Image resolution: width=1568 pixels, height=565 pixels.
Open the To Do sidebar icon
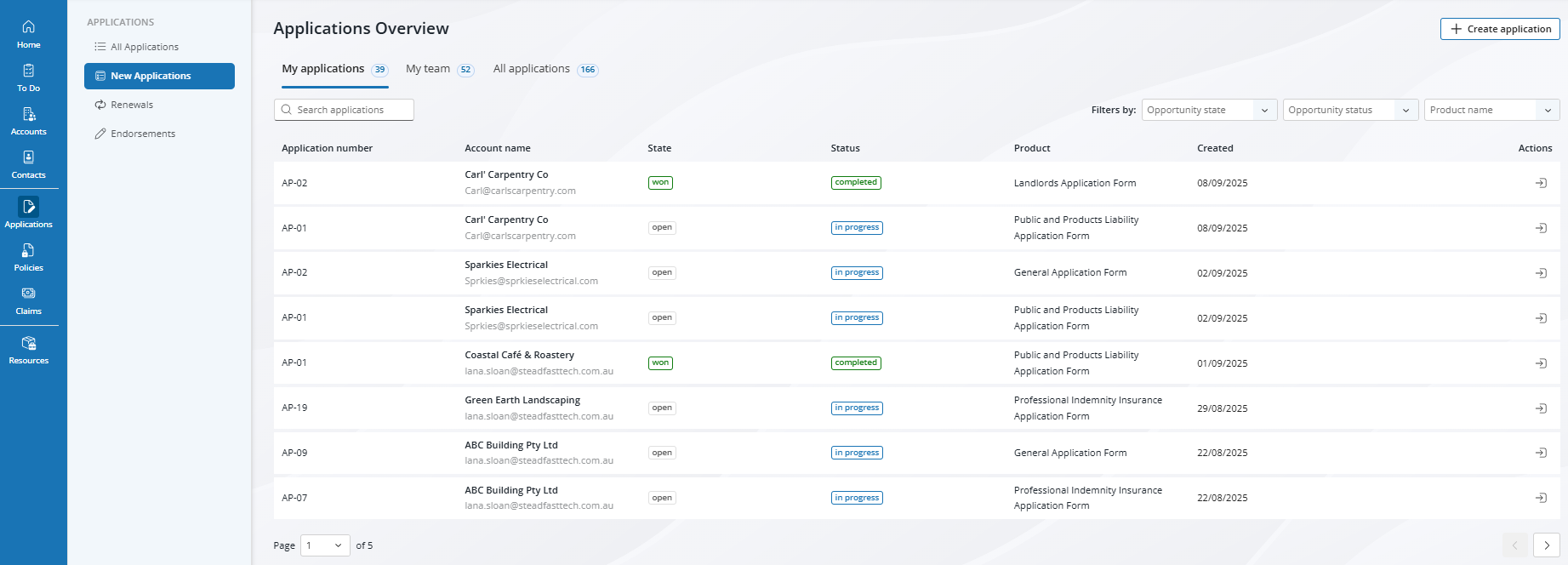click(28, 77)
